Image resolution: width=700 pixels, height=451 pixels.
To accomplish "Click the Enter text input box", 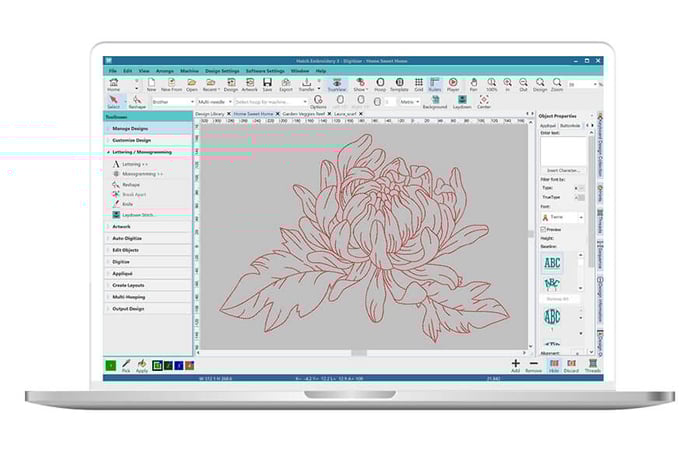I will coord(564,150).
